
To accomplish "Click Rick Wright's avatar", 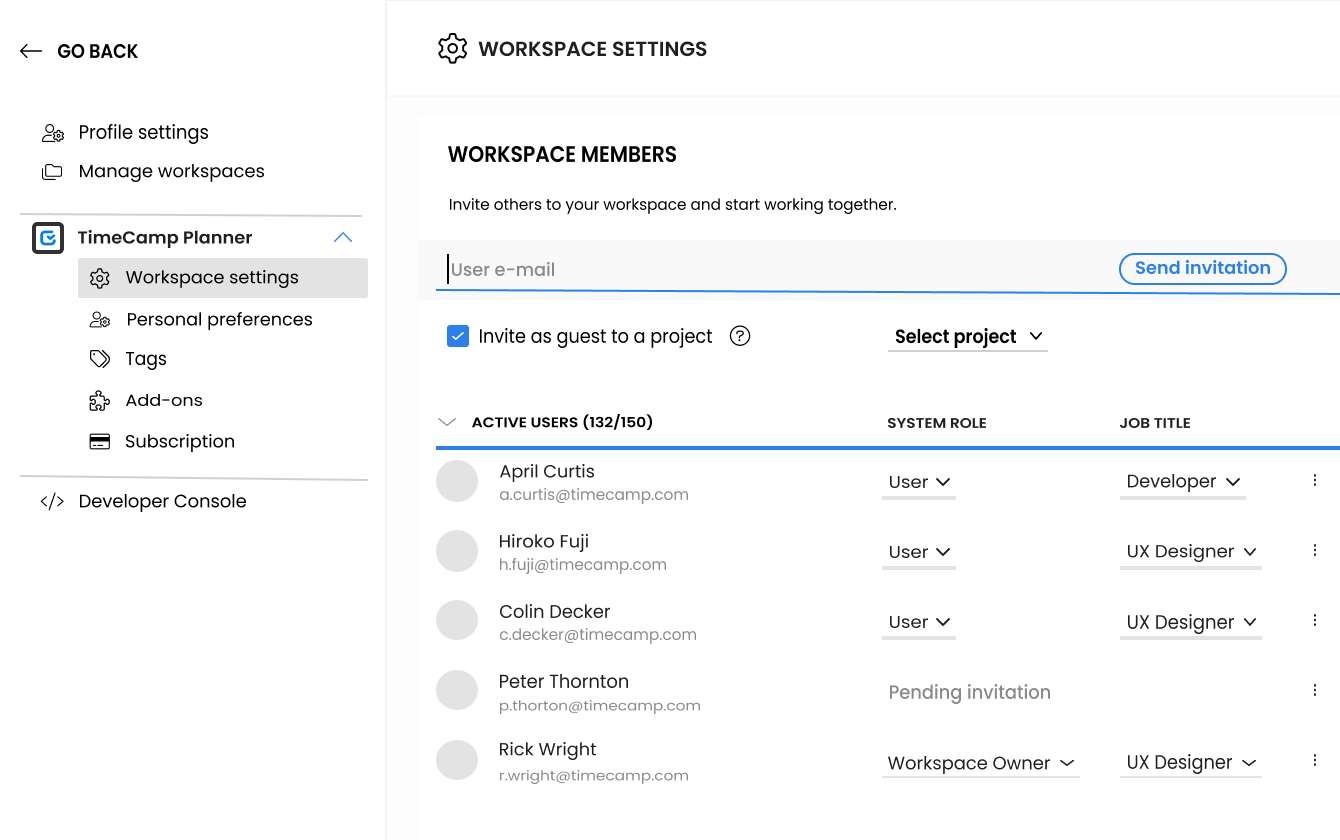I will (457, 760).
